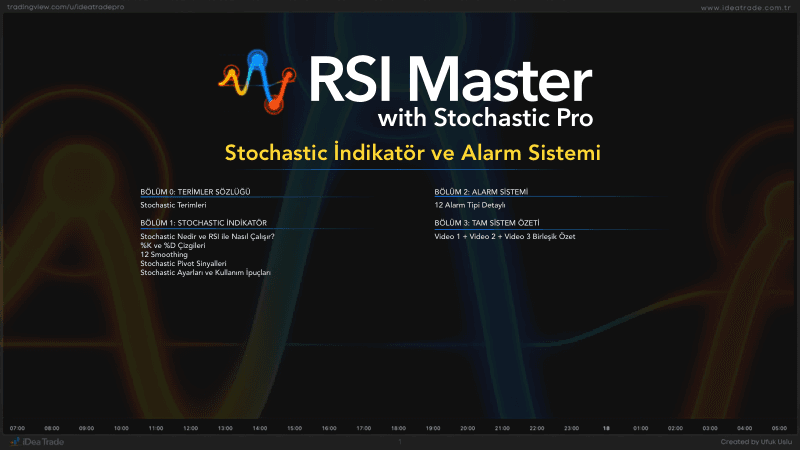The image size is (800, 450).
Task: Click the page number '1' in footer
Action: [400, 442]
